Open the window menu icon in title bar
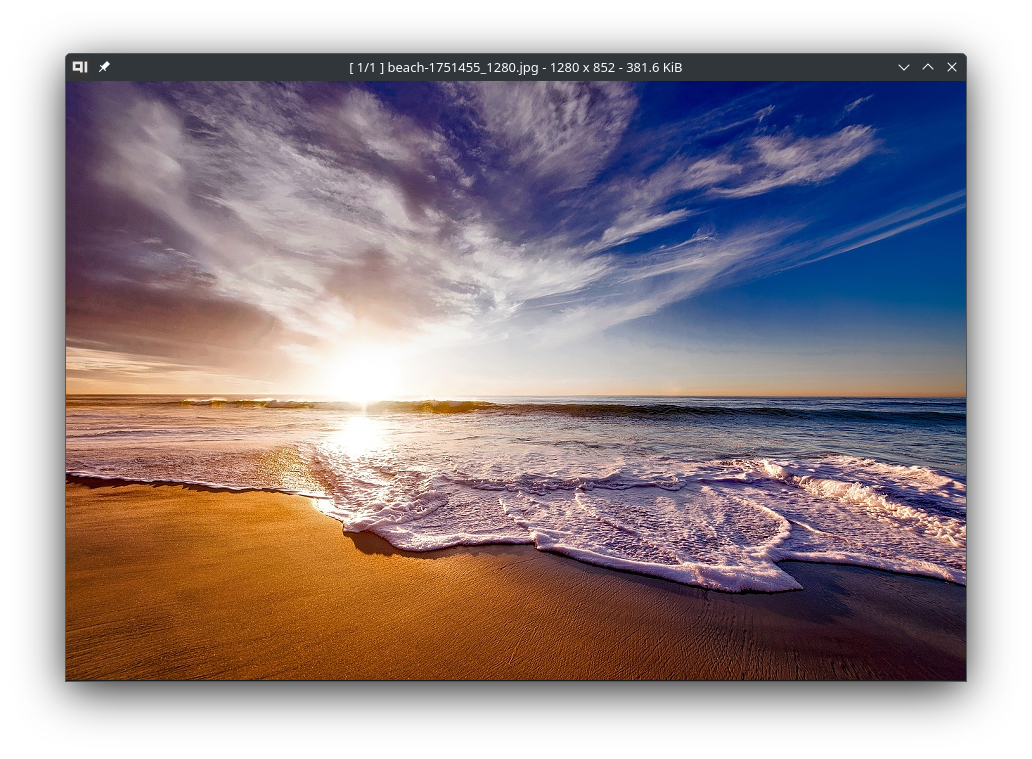Viewport: 1032px width, 759px height. 80,67
